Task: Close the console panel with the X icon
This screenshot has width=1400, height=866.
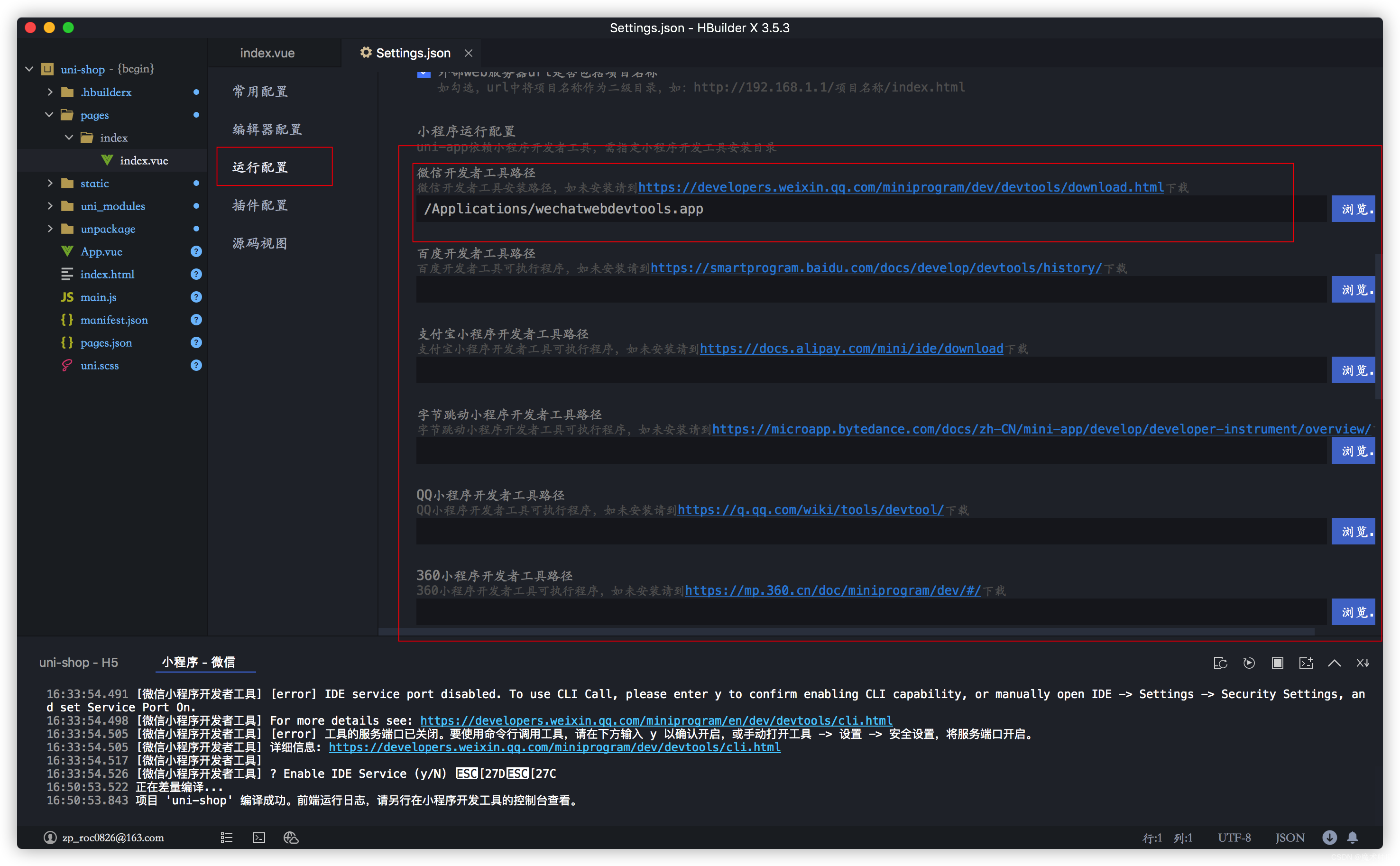Action: coord(1363,663)
